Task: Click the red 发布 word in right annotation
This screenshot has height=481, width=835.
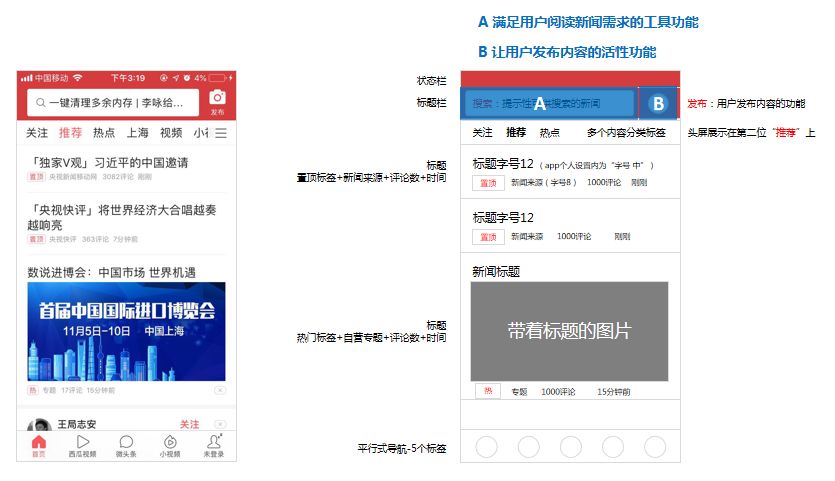Action: [697, 103]
